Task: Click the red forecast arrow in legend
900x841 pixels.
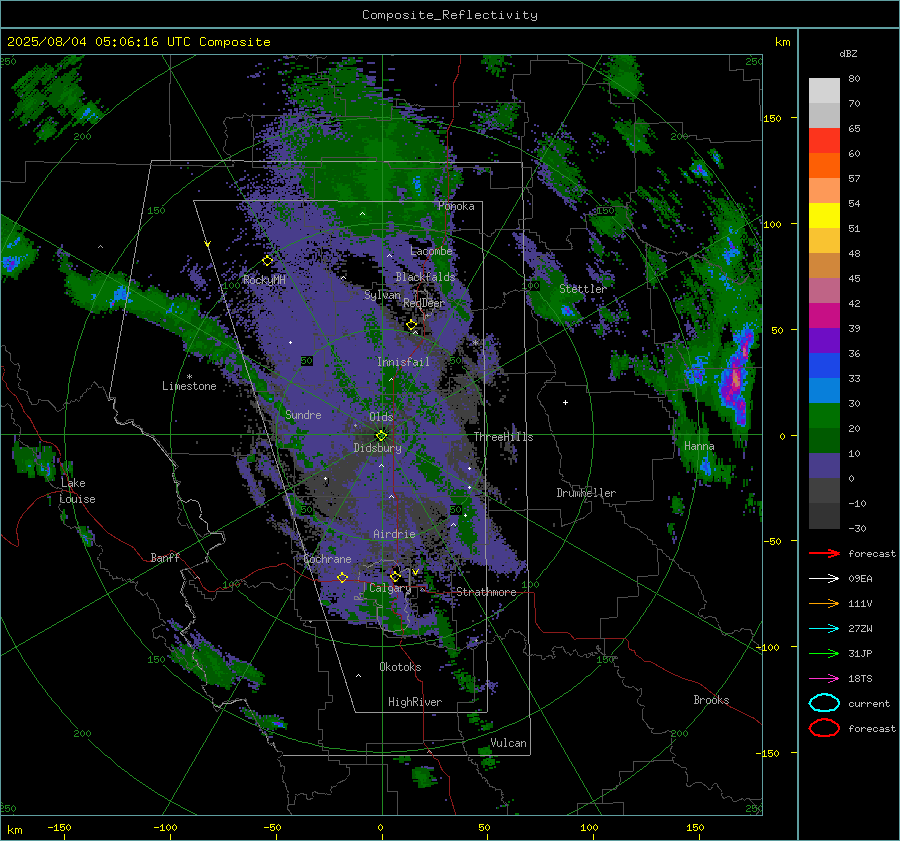Action: pyautogui.click(x=825, y=553)
